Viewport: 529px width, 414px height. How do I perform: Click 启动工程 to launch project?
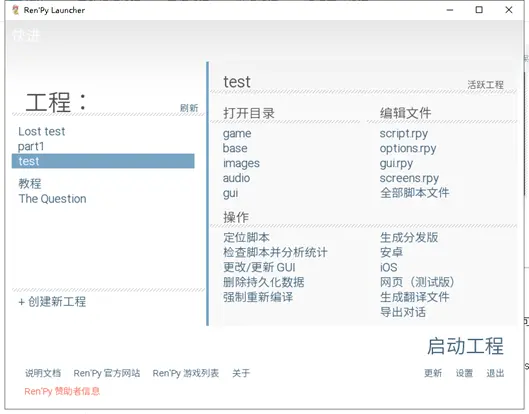(x=465, y=346)
